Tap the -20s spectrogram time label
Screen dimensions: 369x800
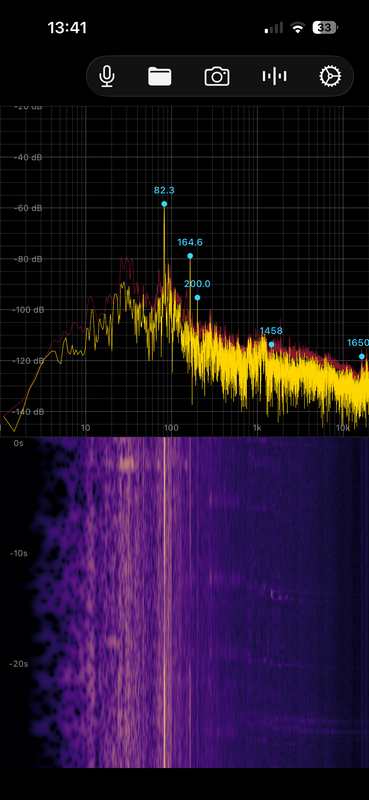pos(18,664)
